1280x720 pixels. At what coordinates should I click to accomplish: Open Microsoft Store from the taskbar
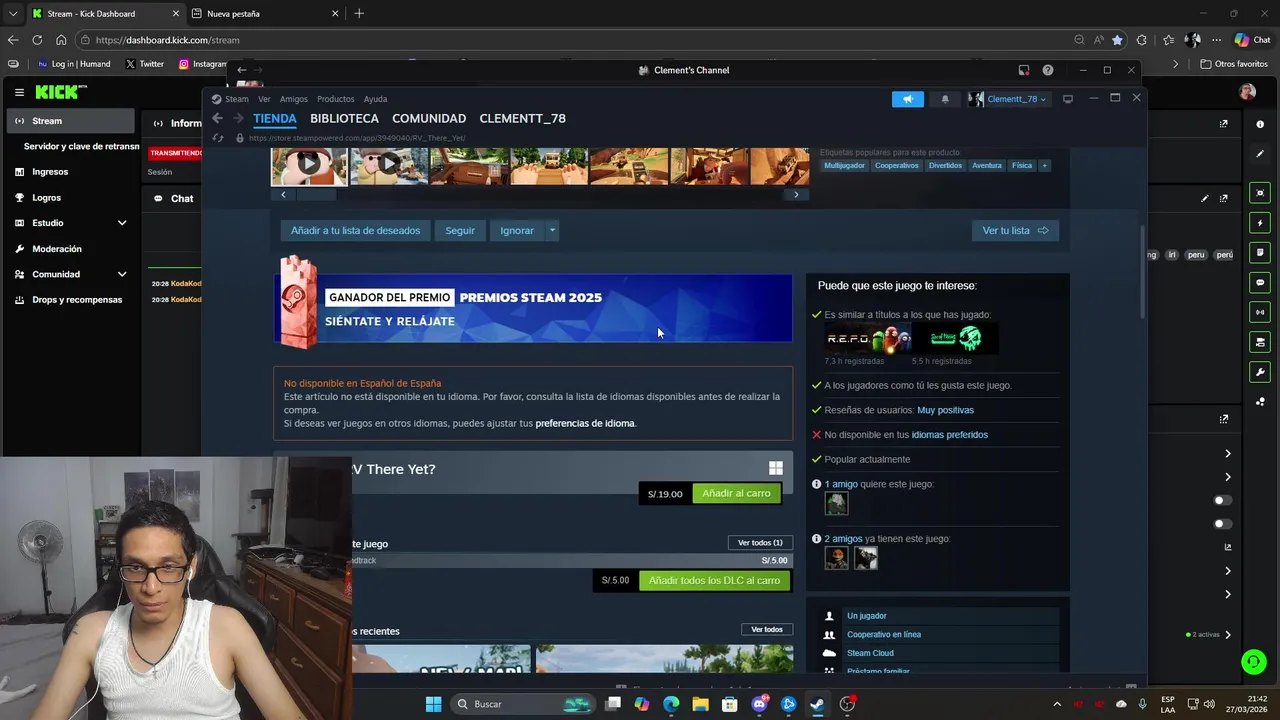point(730,704)
